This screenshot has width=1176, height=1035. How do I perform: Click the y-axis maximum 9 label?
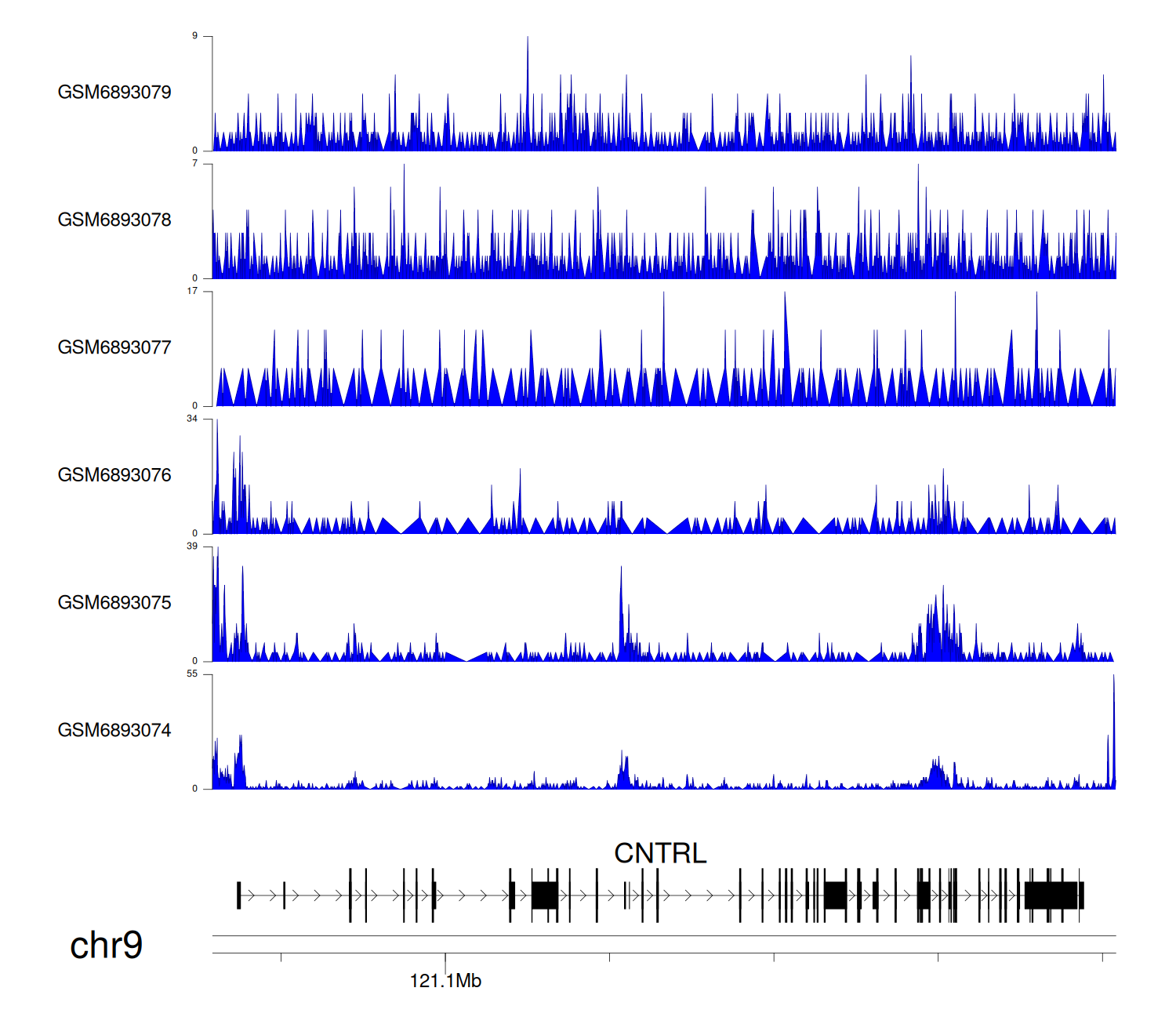pos(195,36)
